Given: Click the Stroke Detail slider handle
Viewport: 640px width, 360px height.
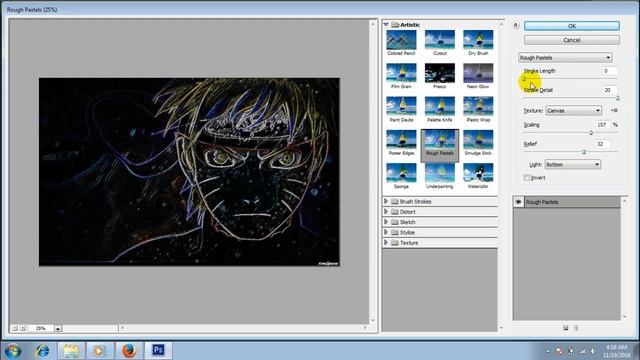Looking at the screenshot, I should coord(618,98).
